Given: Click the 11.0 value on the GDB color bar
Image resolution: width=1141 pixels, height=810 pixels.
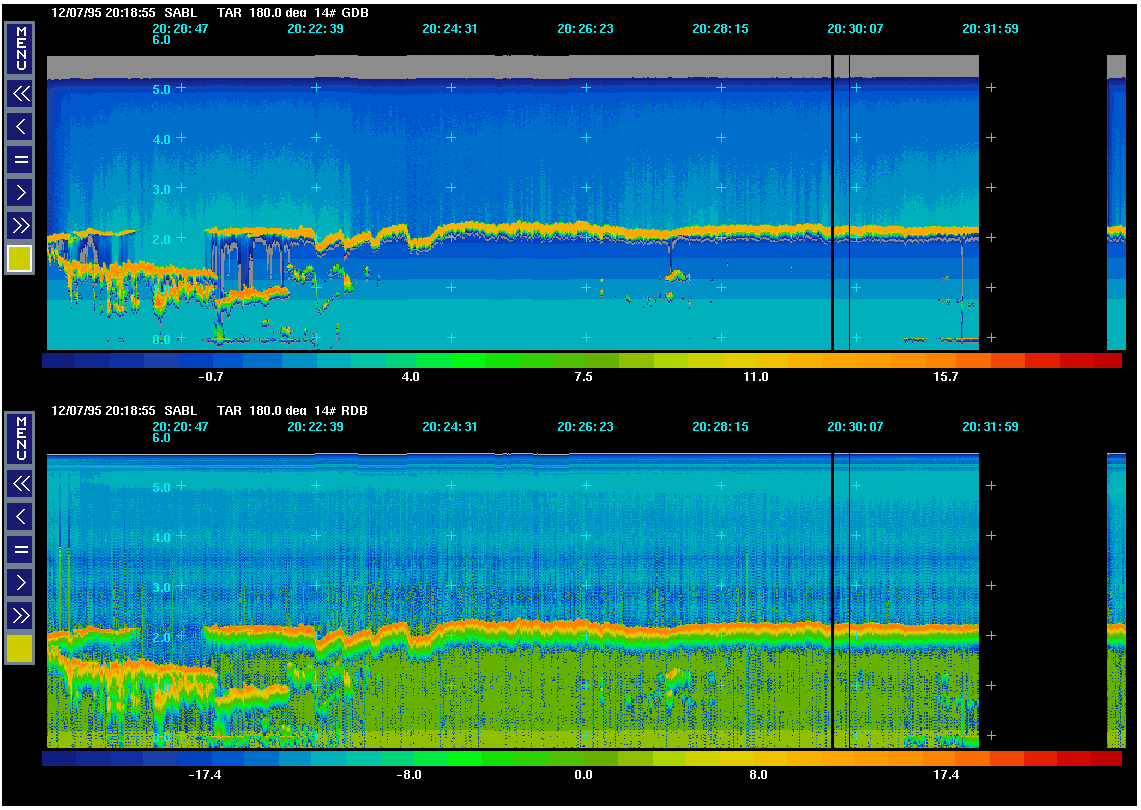Looking at the screenshot, I should coord(756,377).
